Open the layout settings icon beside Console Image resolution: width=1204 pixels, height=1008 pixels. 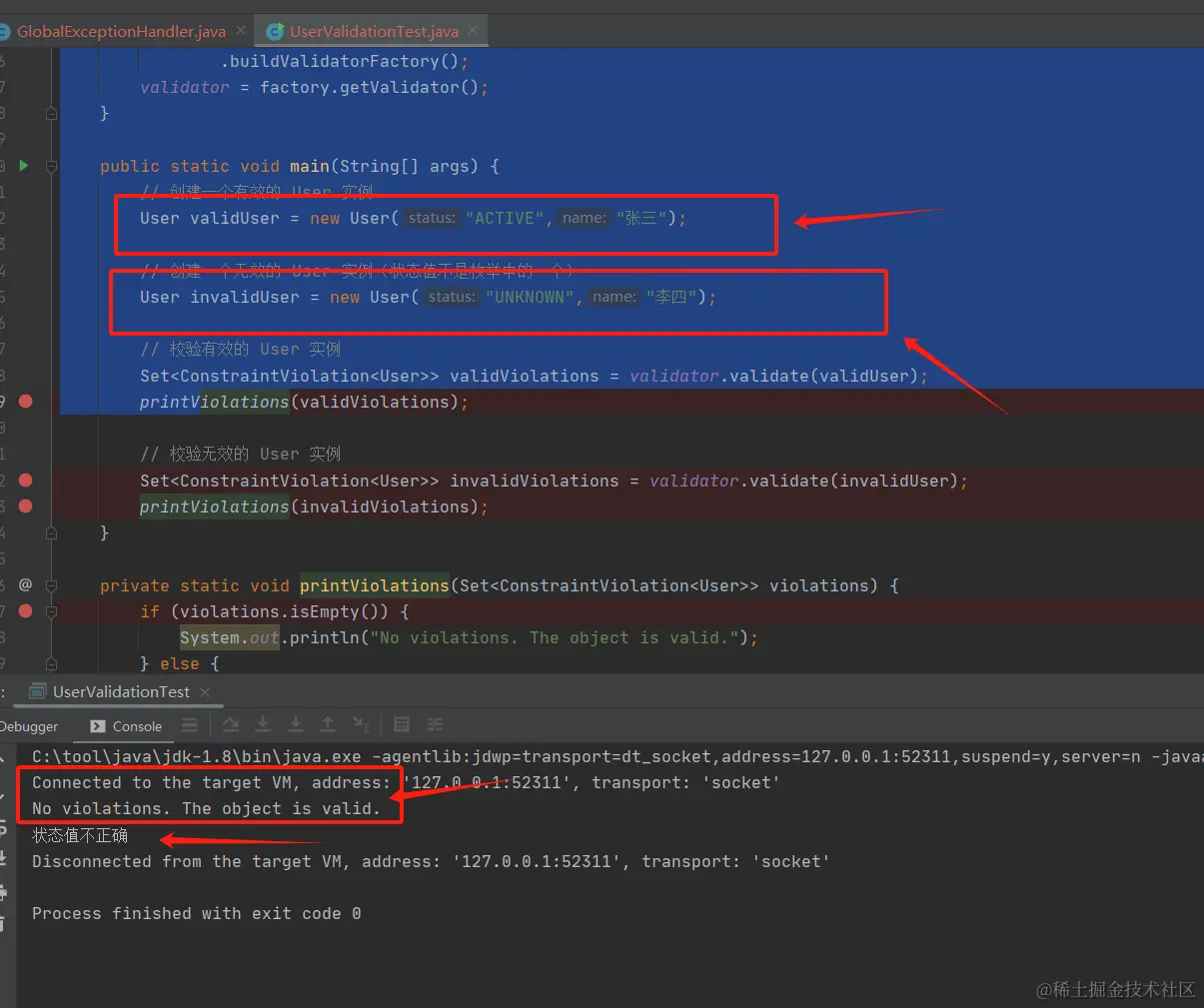pyautogui.click(x=190, y=725)
